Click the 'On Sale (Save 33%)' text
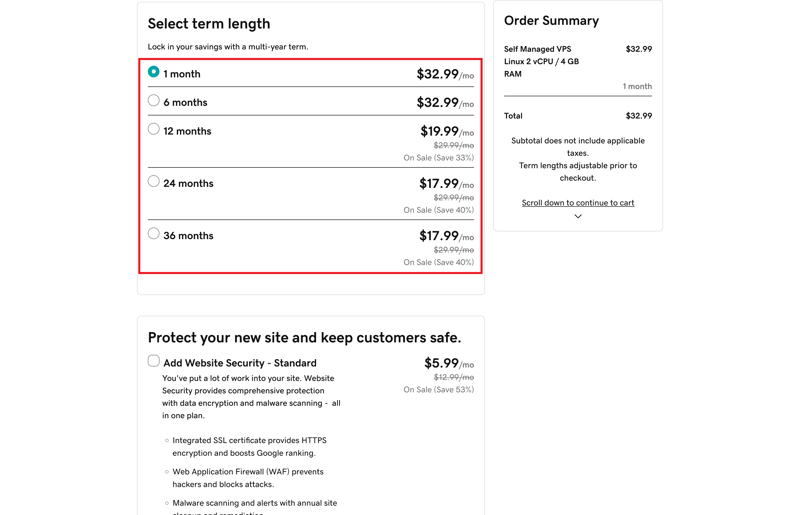Screen dimensions: 800x515 (438, 158)
